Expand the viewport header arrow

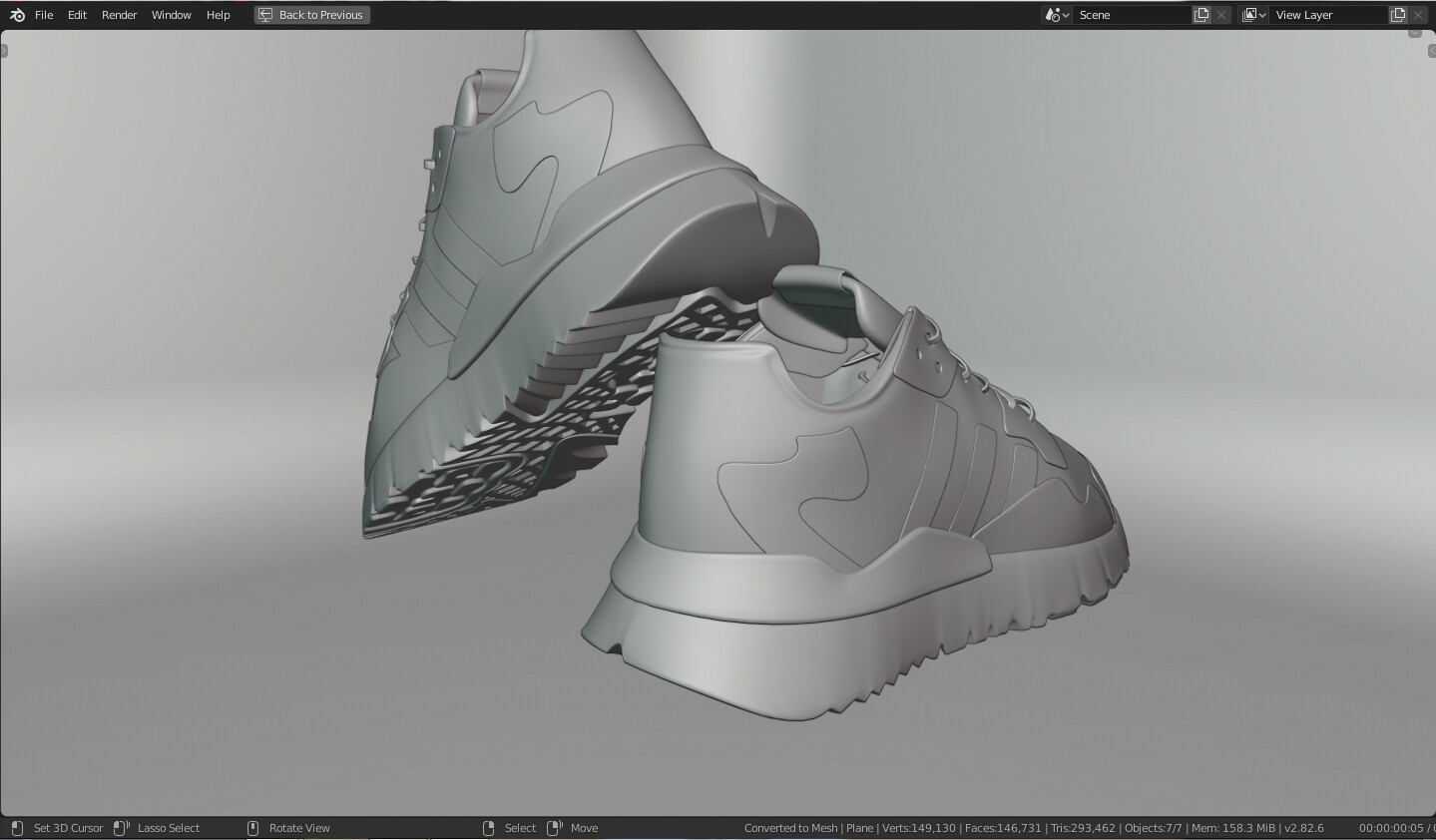(x=1415, y=33)
